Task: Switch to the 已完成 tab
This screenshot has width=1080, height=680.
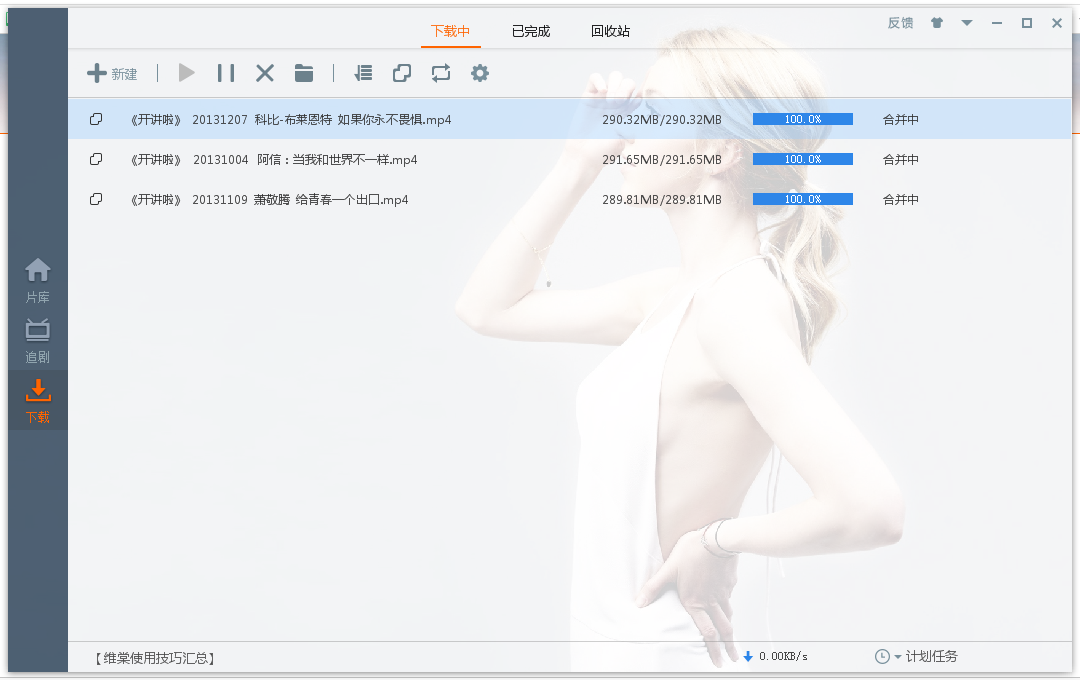Action: [531, 31]
